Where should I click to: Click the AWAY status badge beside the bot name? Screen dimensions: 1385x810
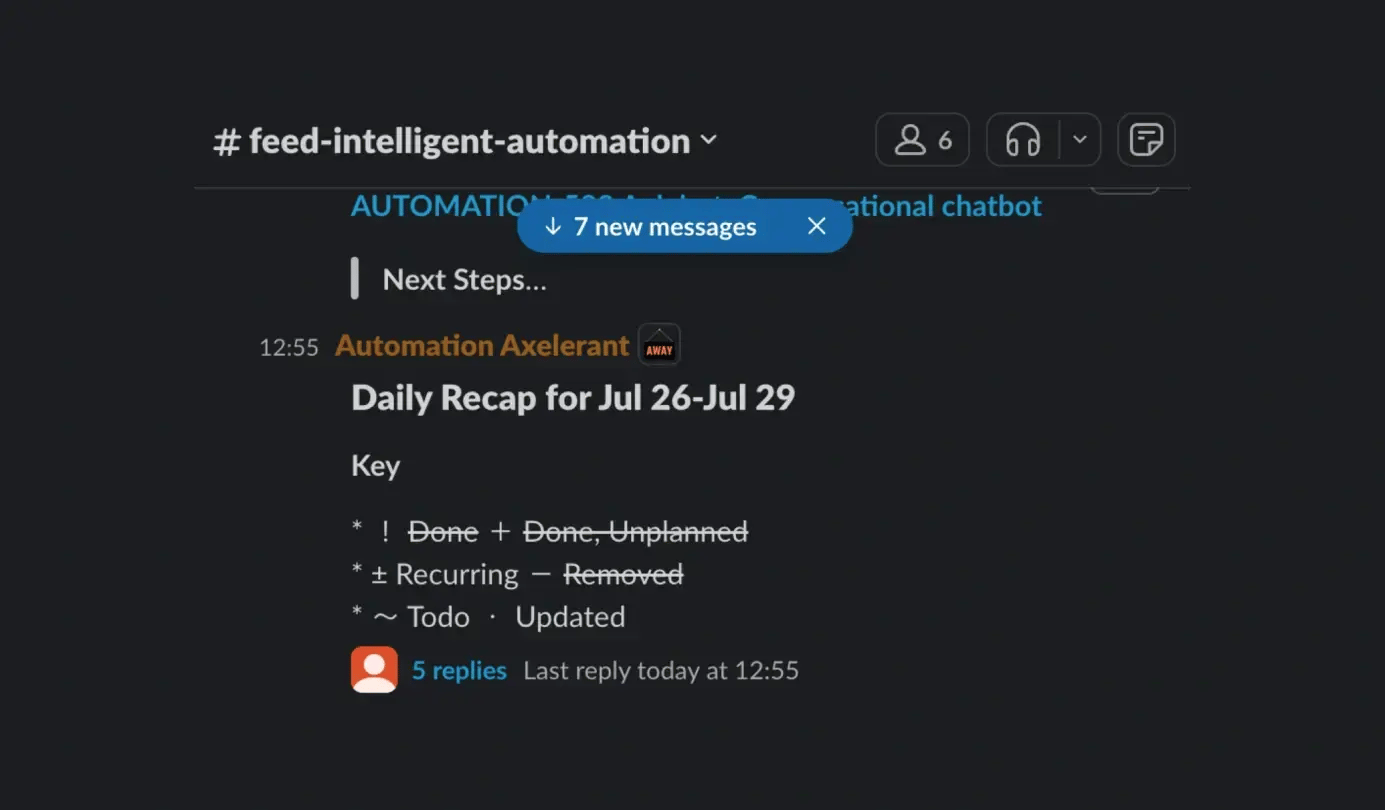pyautogui.click(x=658, y=345)
